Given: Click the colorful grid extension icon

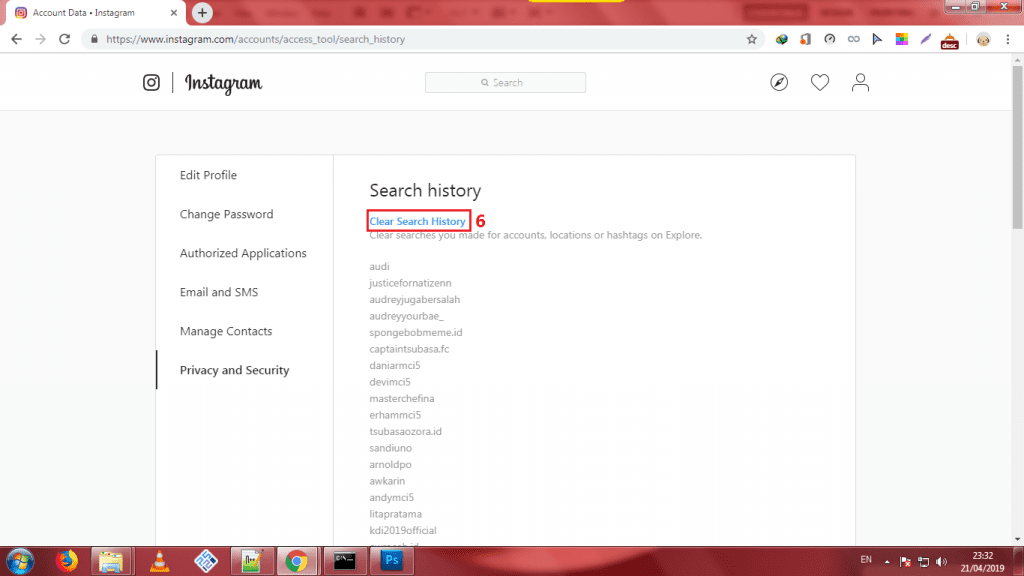Looking at the screenshot, I should (901, 39).
